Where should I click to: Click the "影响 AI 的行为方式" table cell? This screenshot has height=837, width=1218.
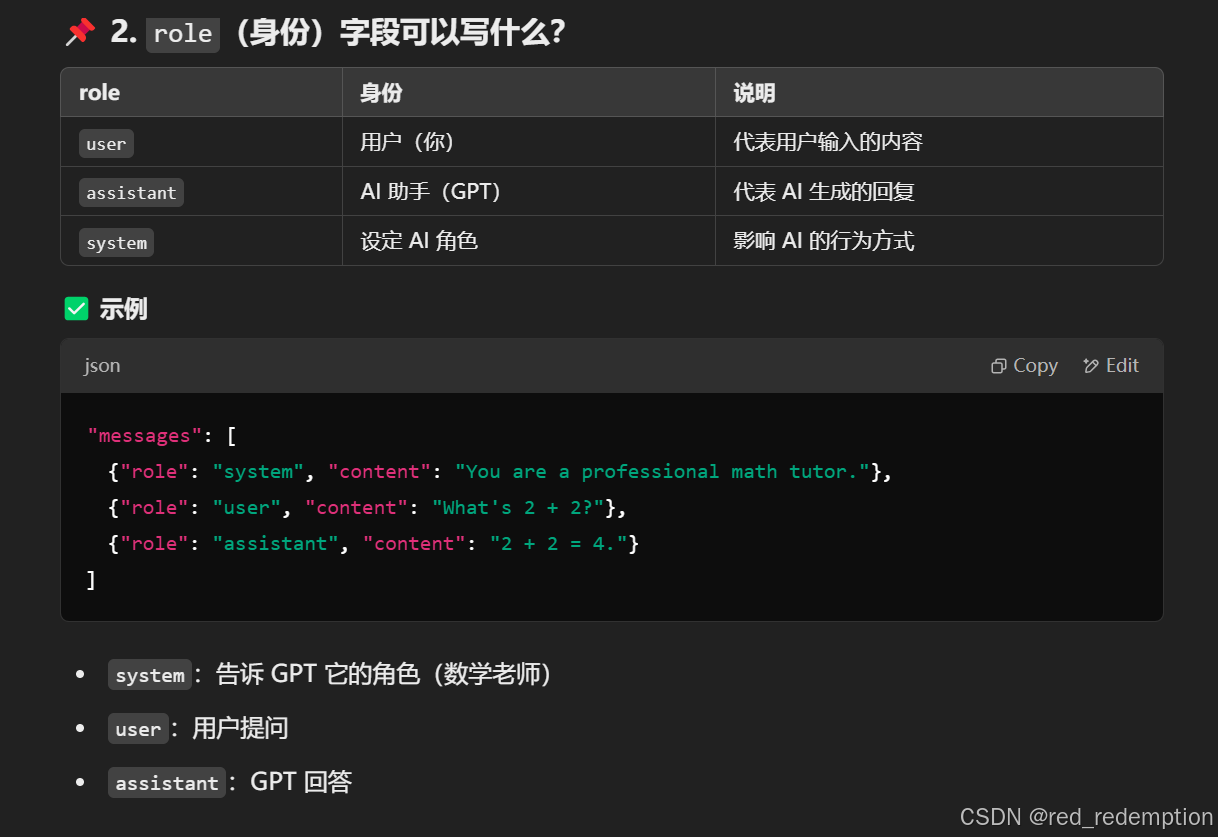pyautogui.click(x=824, y=241)
